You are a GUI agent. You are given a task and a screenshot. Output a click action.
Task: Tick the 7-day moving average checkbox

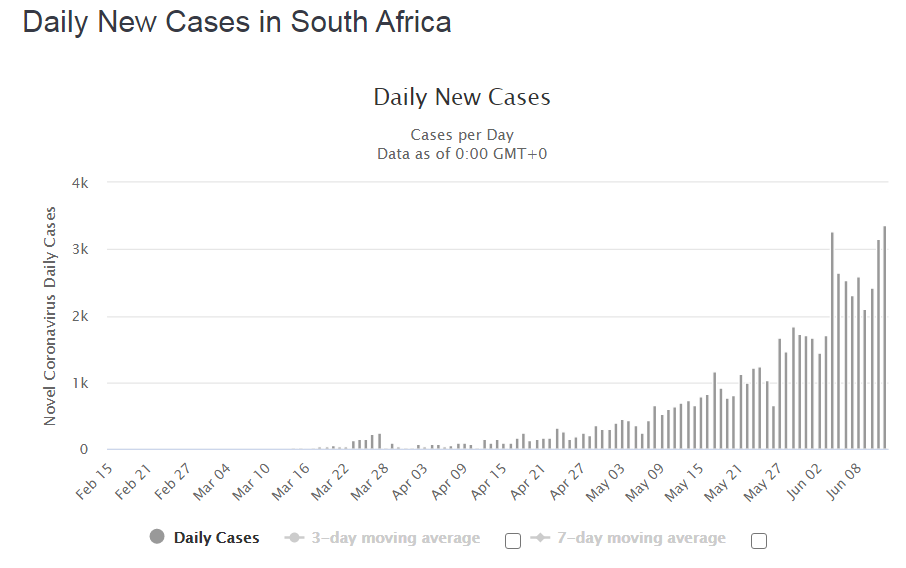tap(759, 541)
